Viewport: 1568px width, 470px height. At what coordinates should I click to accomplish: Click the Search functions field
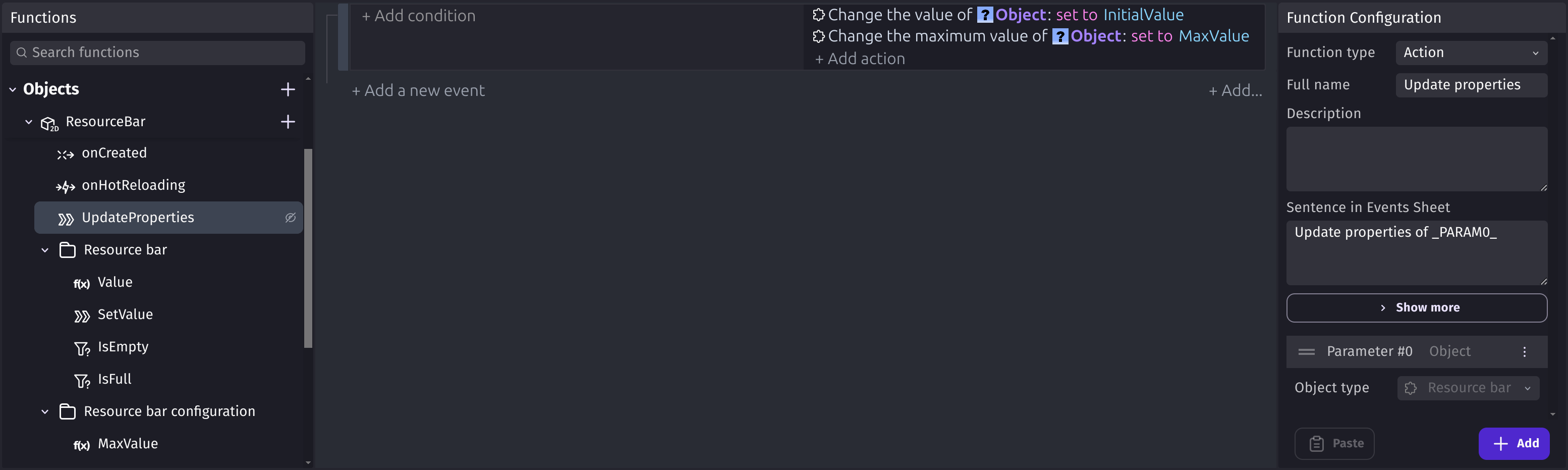(157, 53)
